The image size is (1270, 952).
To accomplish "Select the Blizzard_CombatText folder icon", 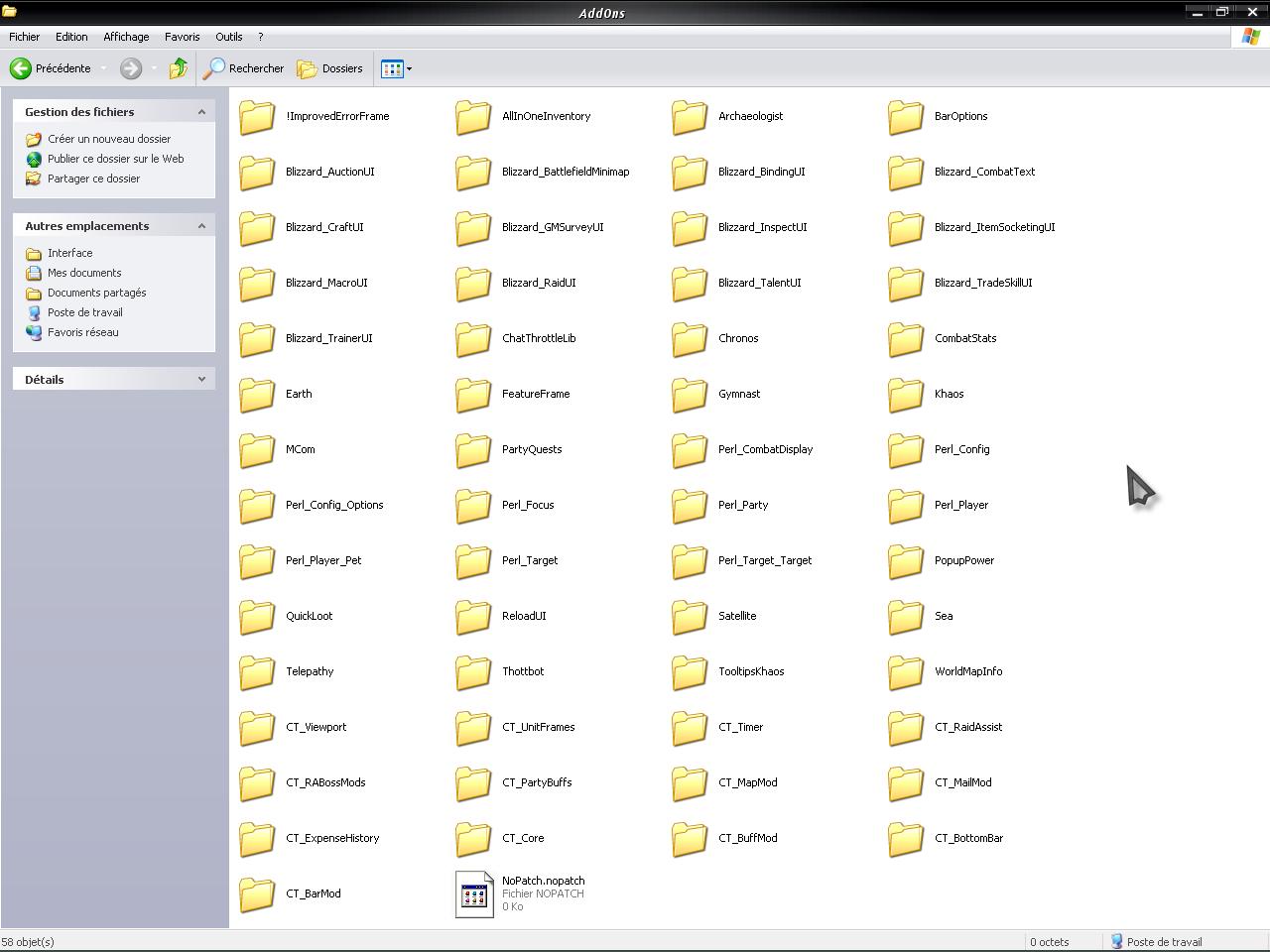I will point(906,172).
